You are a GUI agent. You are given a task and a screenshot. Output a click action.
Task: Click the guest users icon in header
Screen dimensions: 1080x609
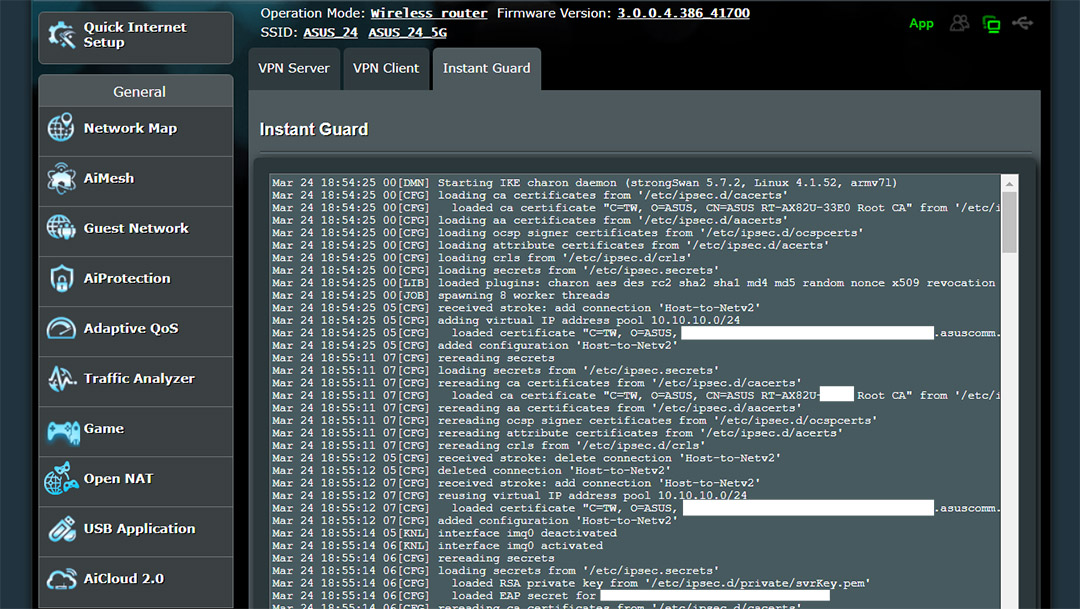959,23
